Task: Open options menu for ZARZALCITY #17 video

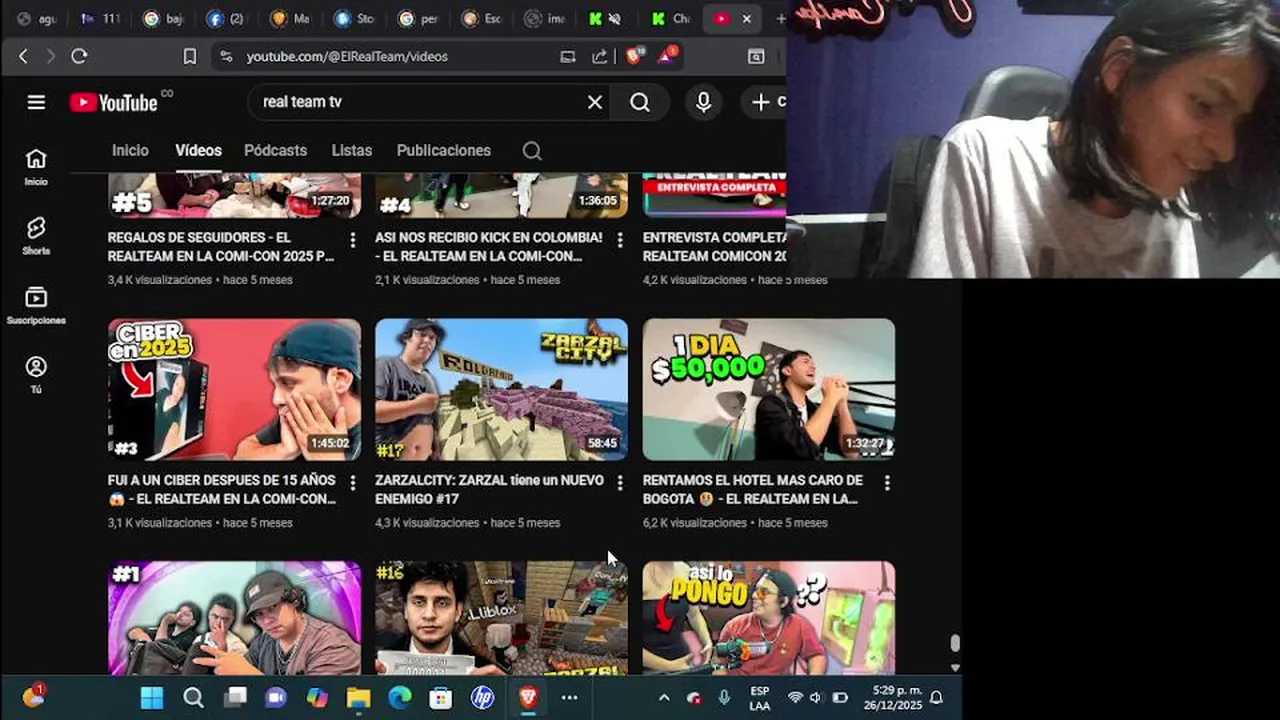Action: coord(620,483)
